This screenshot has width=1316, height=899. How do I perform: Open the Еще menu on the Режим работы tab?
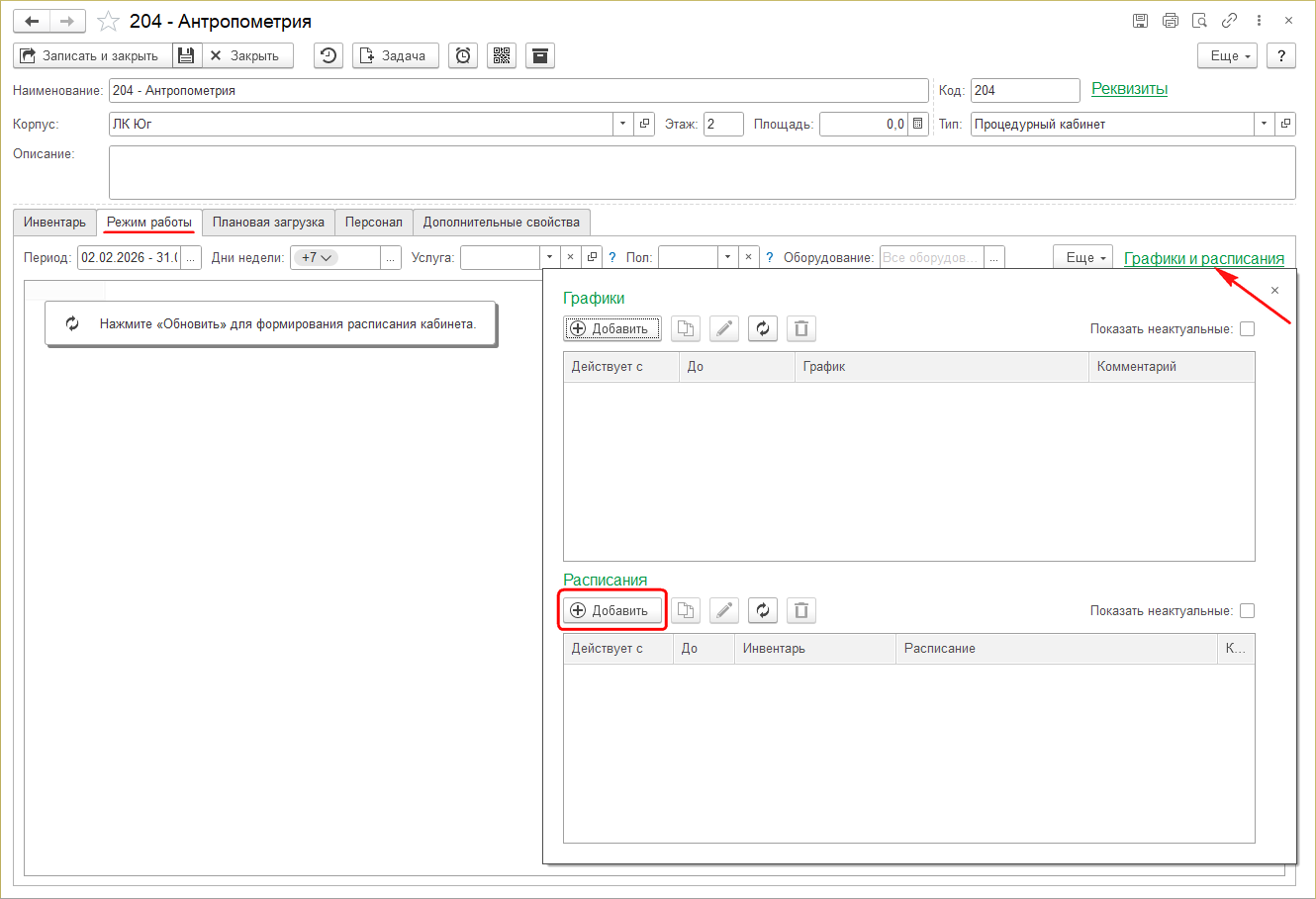click(x=1082, y=257)
